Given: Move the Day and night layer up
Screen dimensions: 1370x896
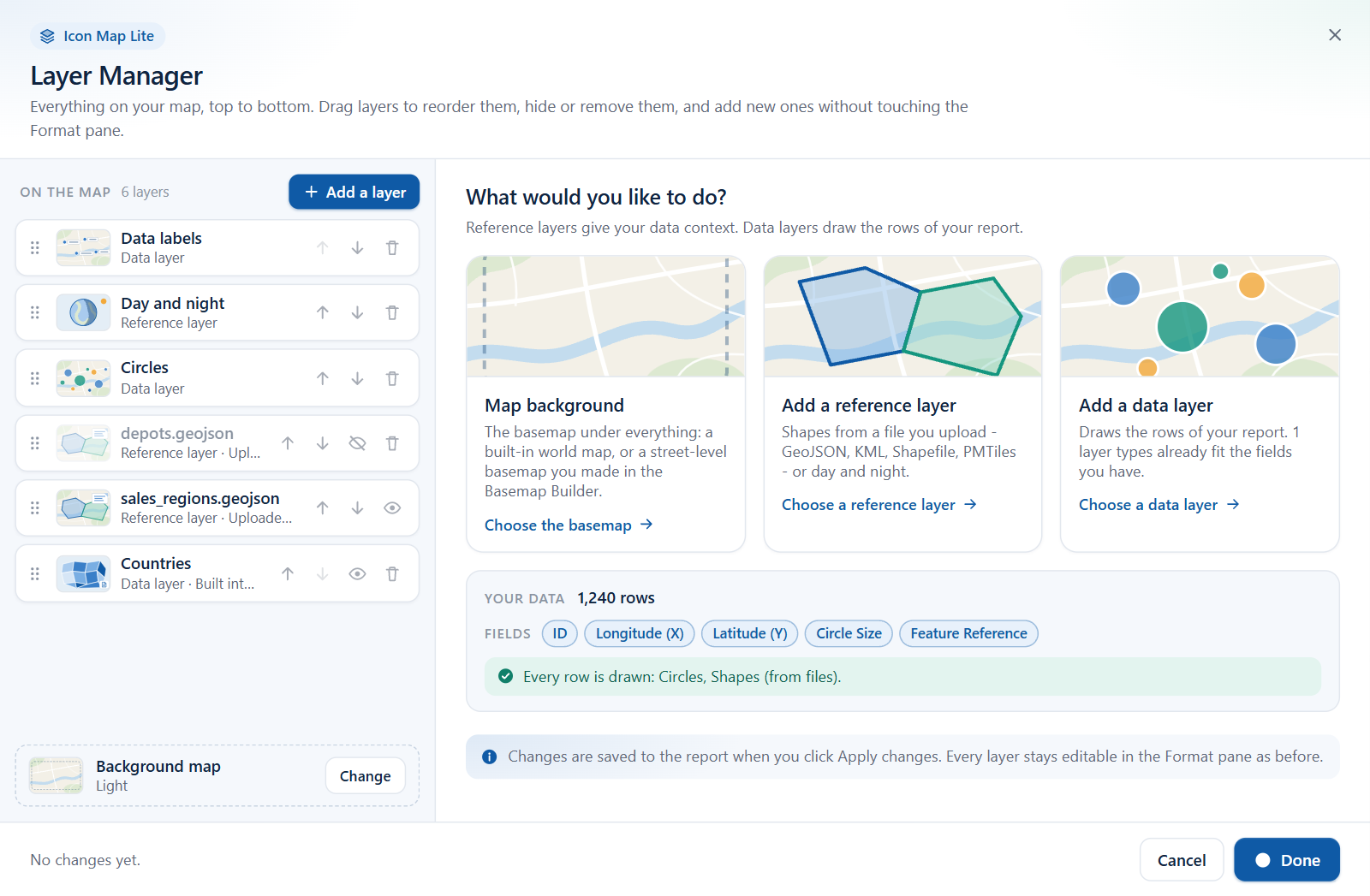Looking at the screenshot, I should (x=323, y=313).
